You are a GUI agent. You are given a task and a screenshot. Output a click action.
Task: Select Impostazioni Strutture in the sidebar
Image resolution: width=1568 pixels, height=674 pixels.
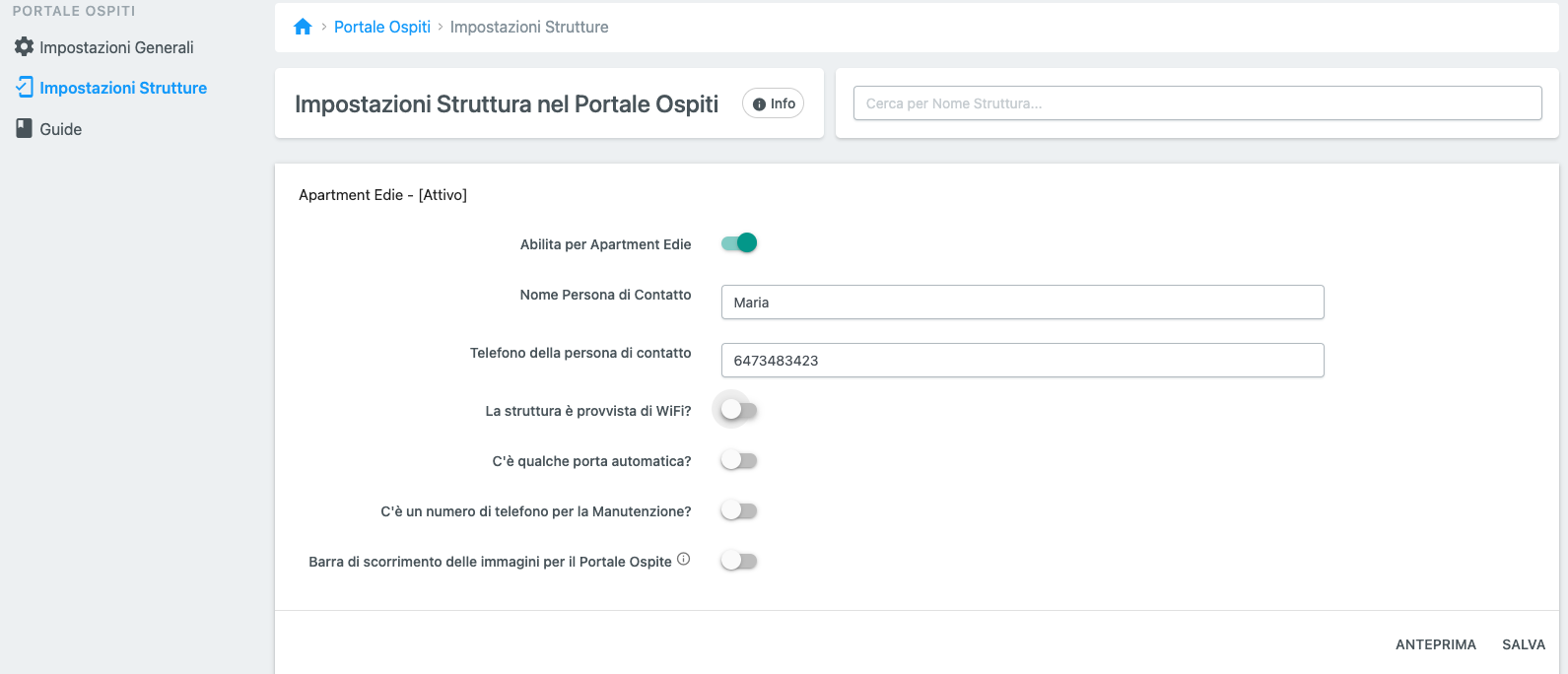123,88
